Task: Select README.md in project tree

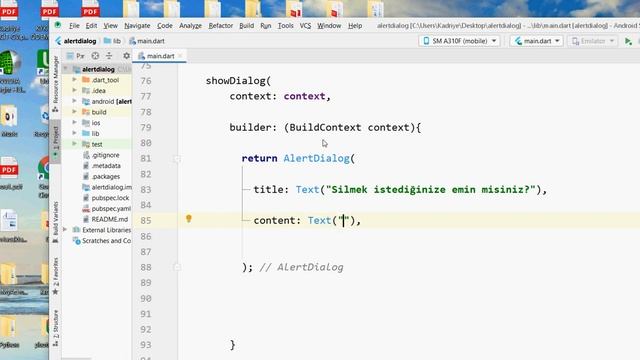Action: click(109, 219)
